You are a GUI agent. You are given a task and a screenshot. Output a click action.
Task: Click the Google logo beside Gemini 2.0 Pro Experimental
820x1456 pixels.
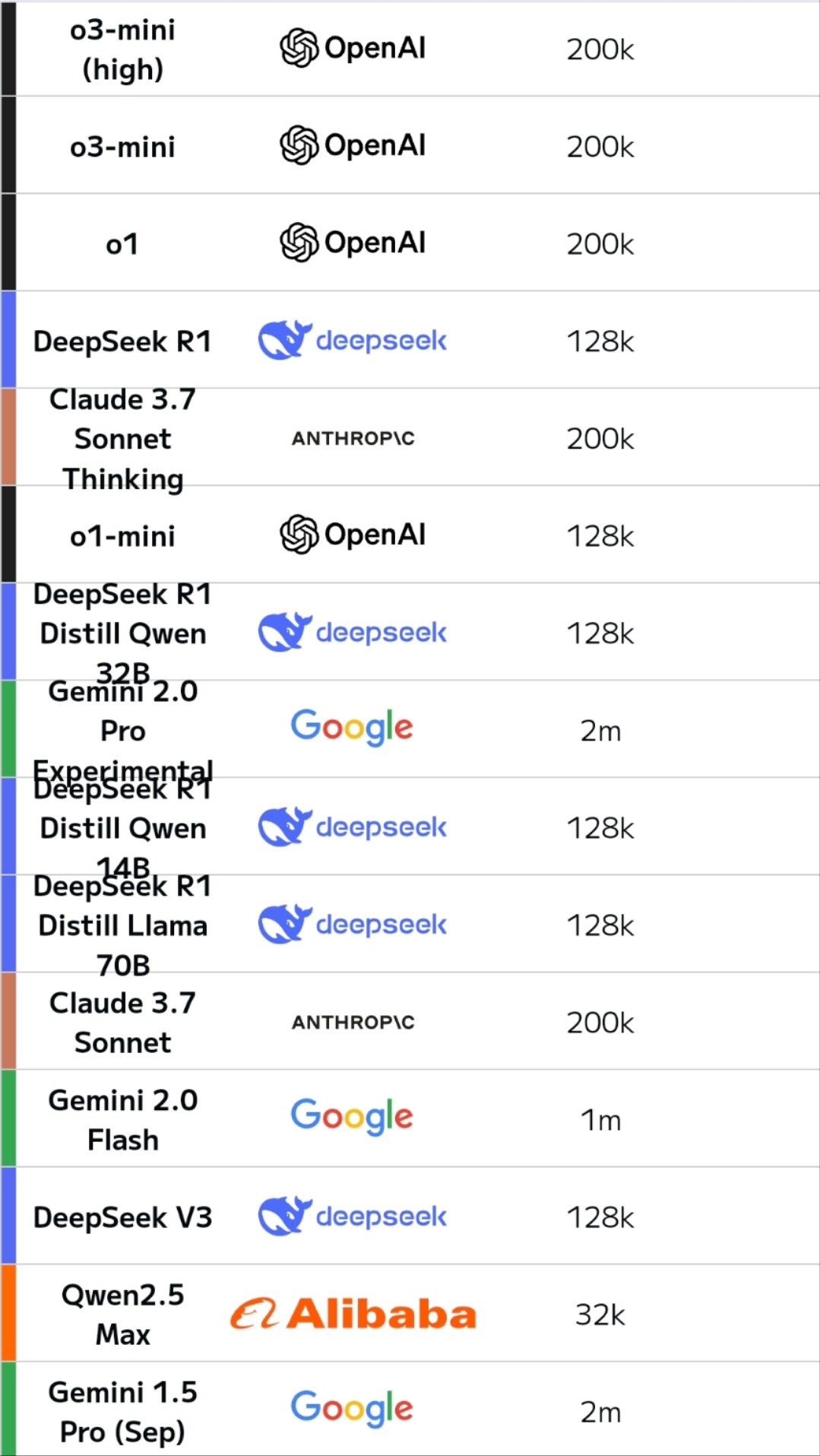tap(352, 728)
